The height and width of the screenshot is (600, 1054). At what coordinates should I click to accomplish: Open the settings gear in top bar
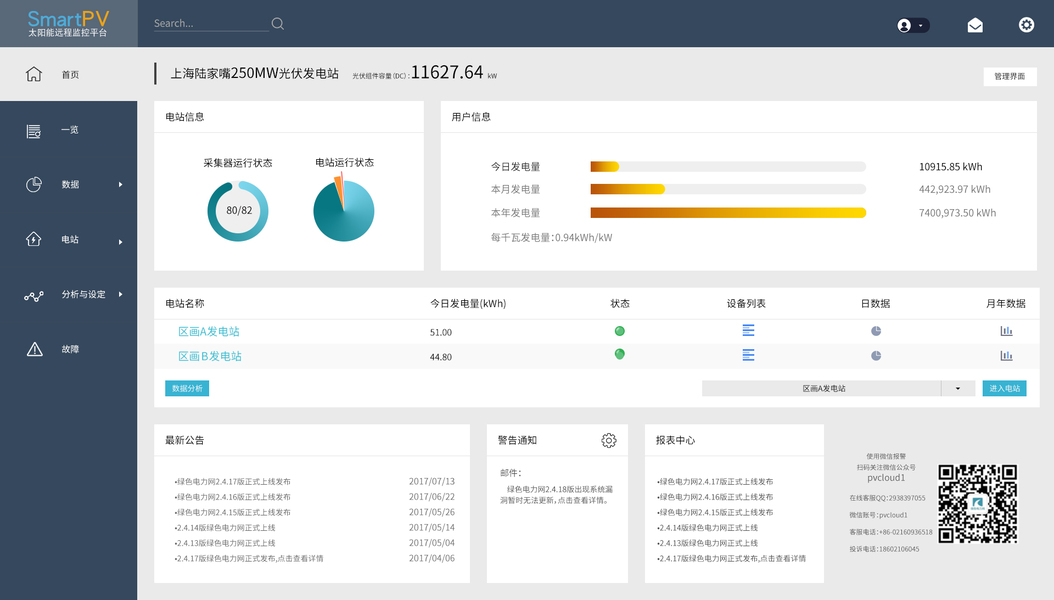coord(1026,25)
